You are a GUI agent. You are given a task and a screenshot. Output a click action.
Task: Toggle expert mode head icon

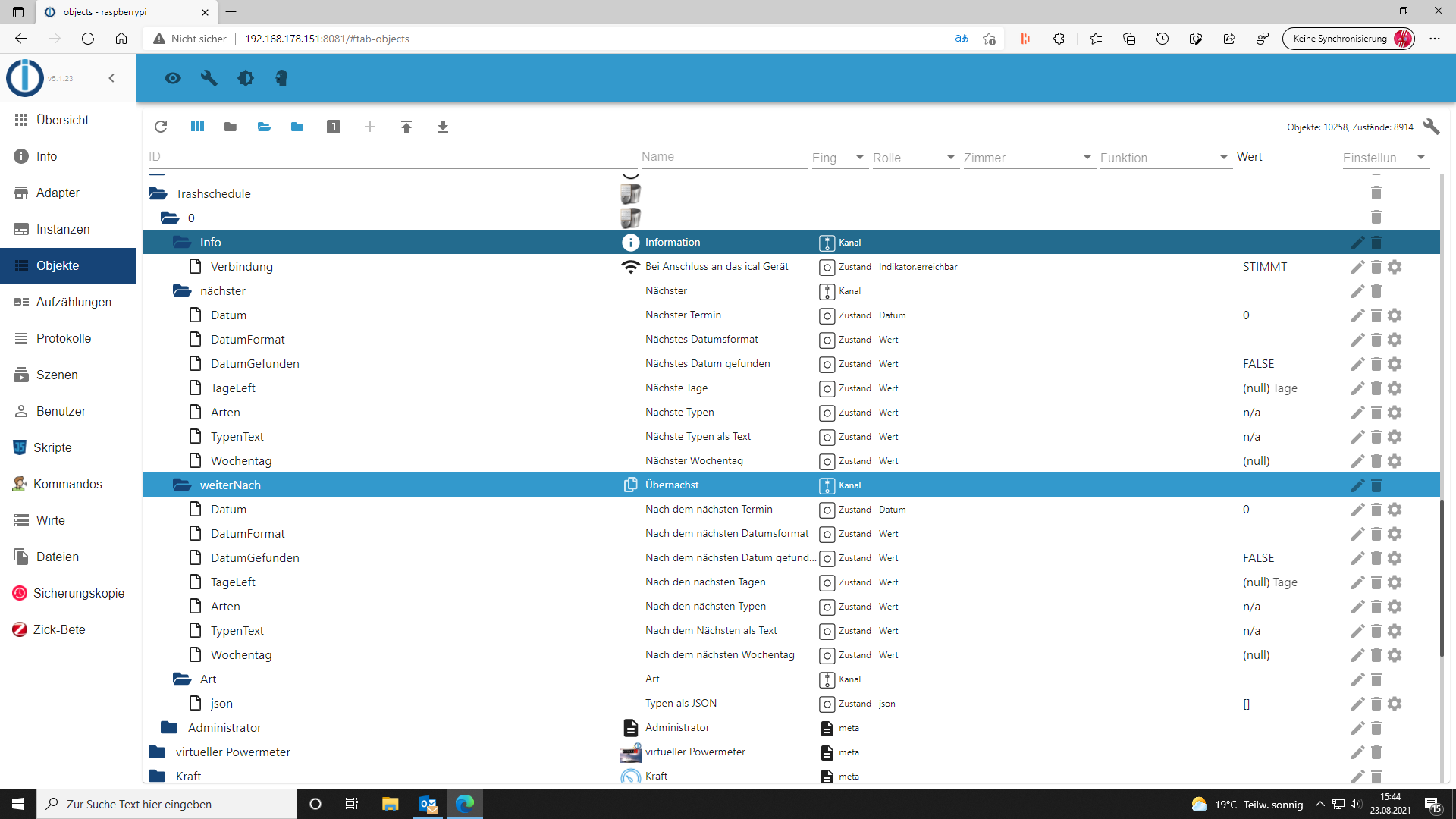[281, 78]
